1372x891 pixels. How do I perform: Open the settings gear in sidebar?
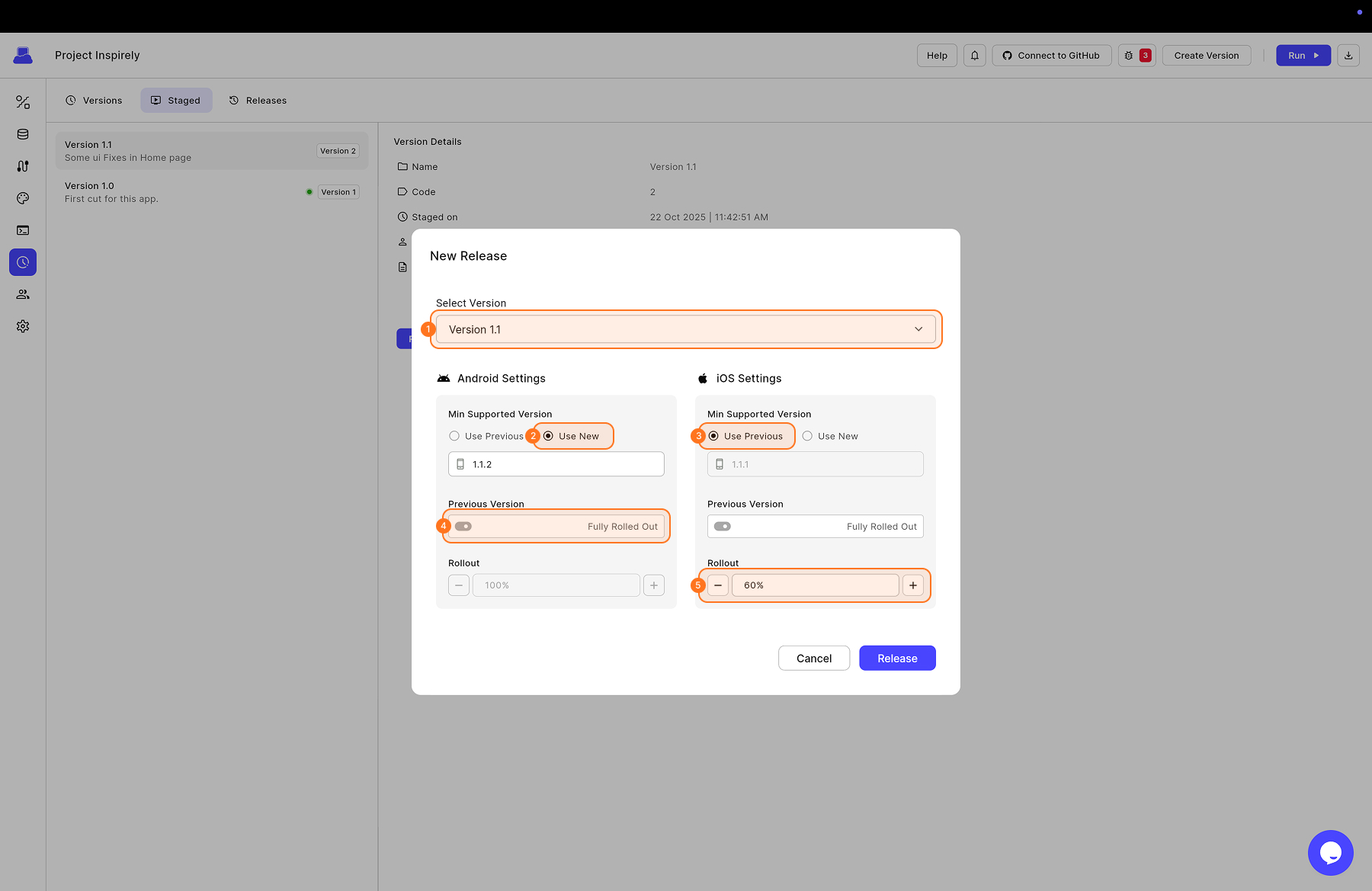23,326
